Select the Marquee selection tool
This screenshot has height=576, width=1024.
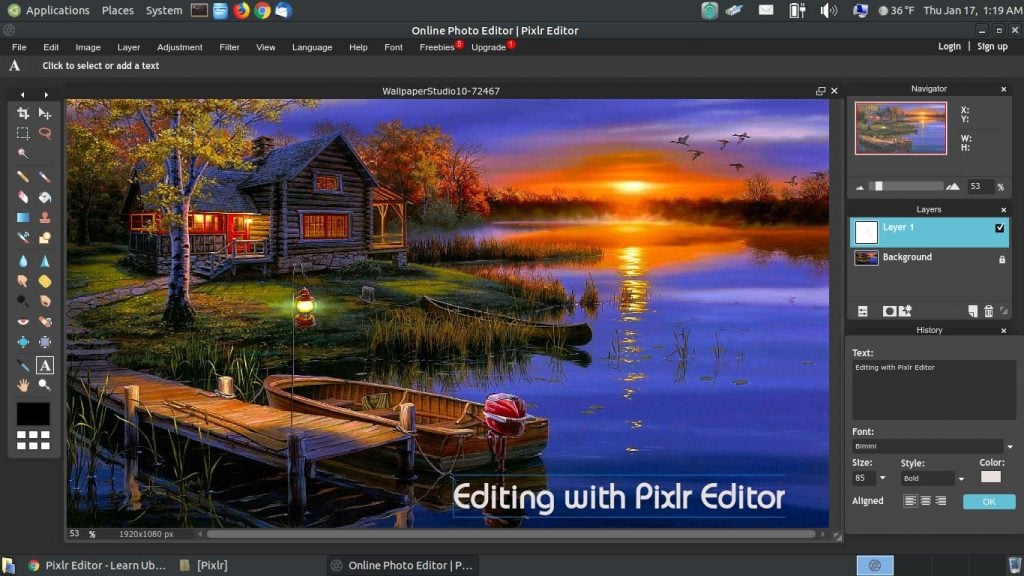coord(23,133)
